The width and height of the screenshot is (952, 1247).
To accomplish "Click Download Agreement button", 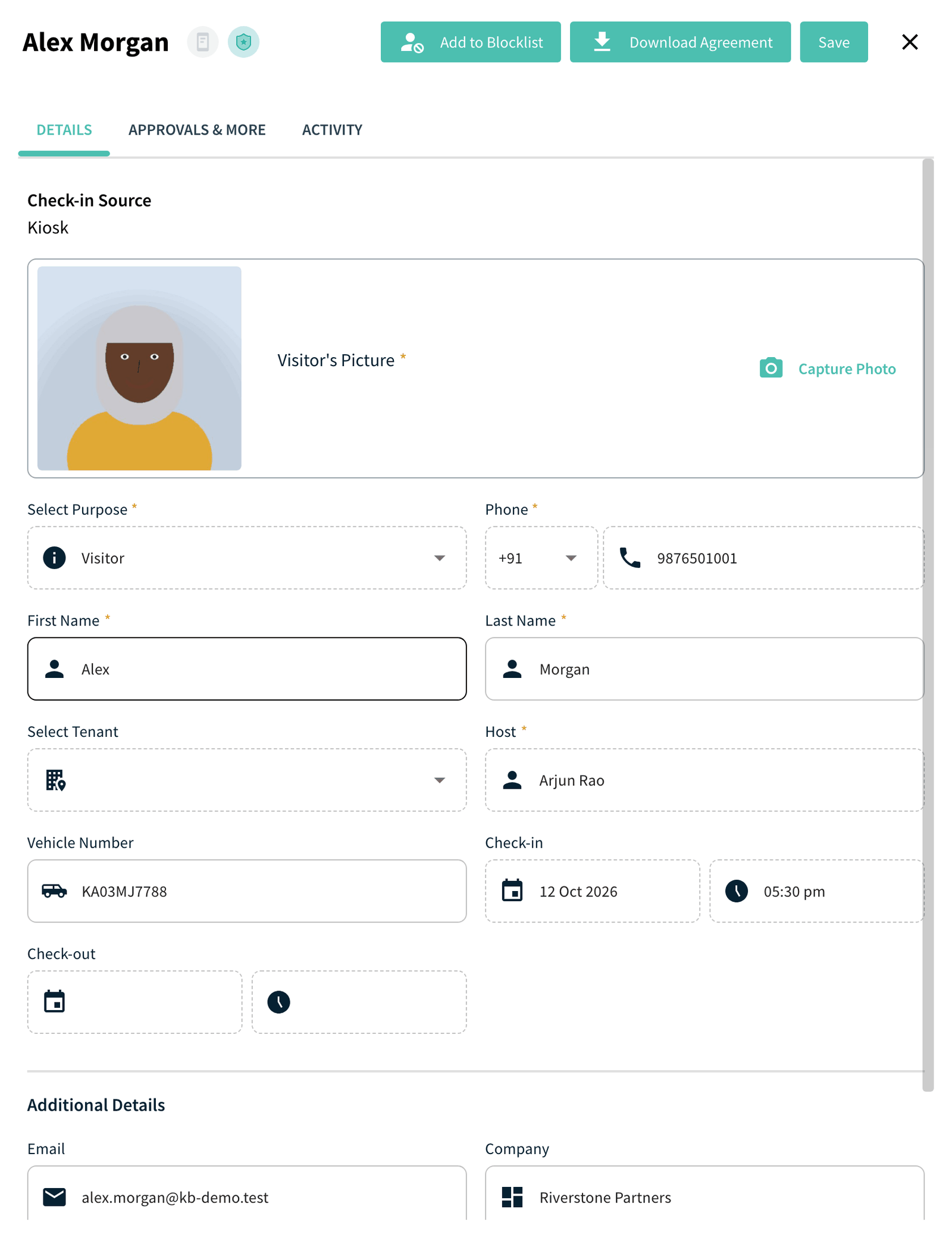I will (x=680, y=42).
